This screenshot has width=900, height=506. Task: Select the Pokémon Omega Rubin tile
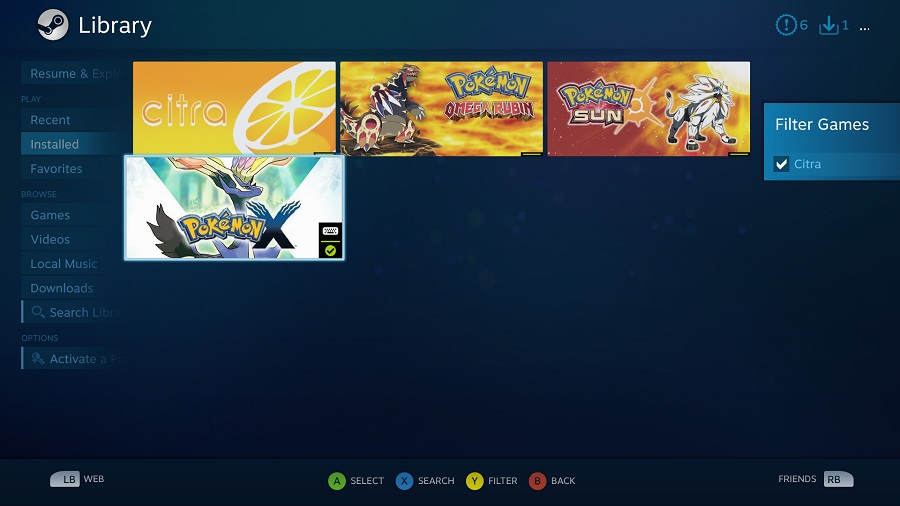[441, 108]
